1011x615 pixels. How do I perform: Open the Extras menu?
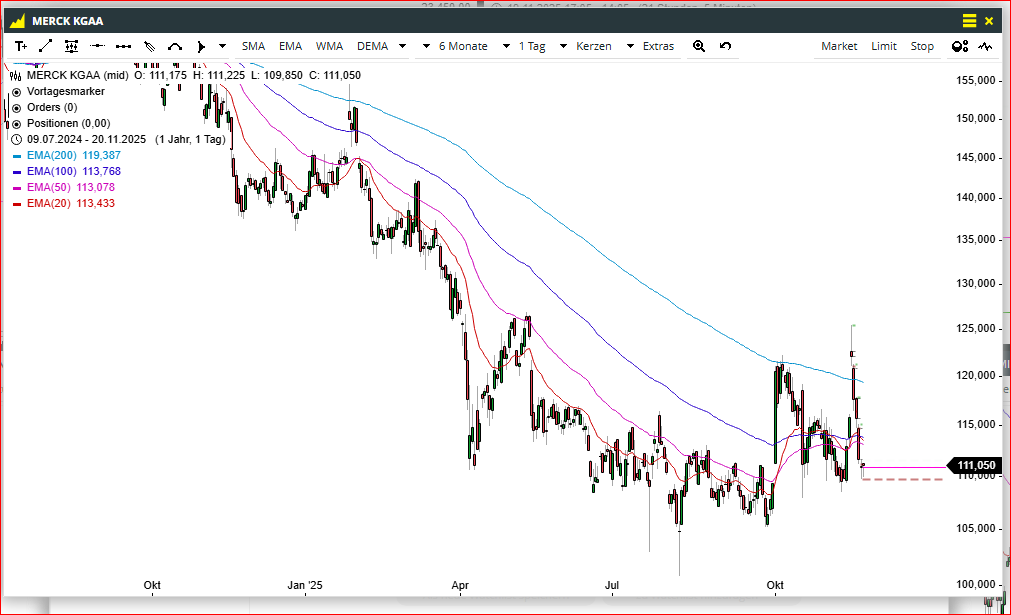(658, 46)
